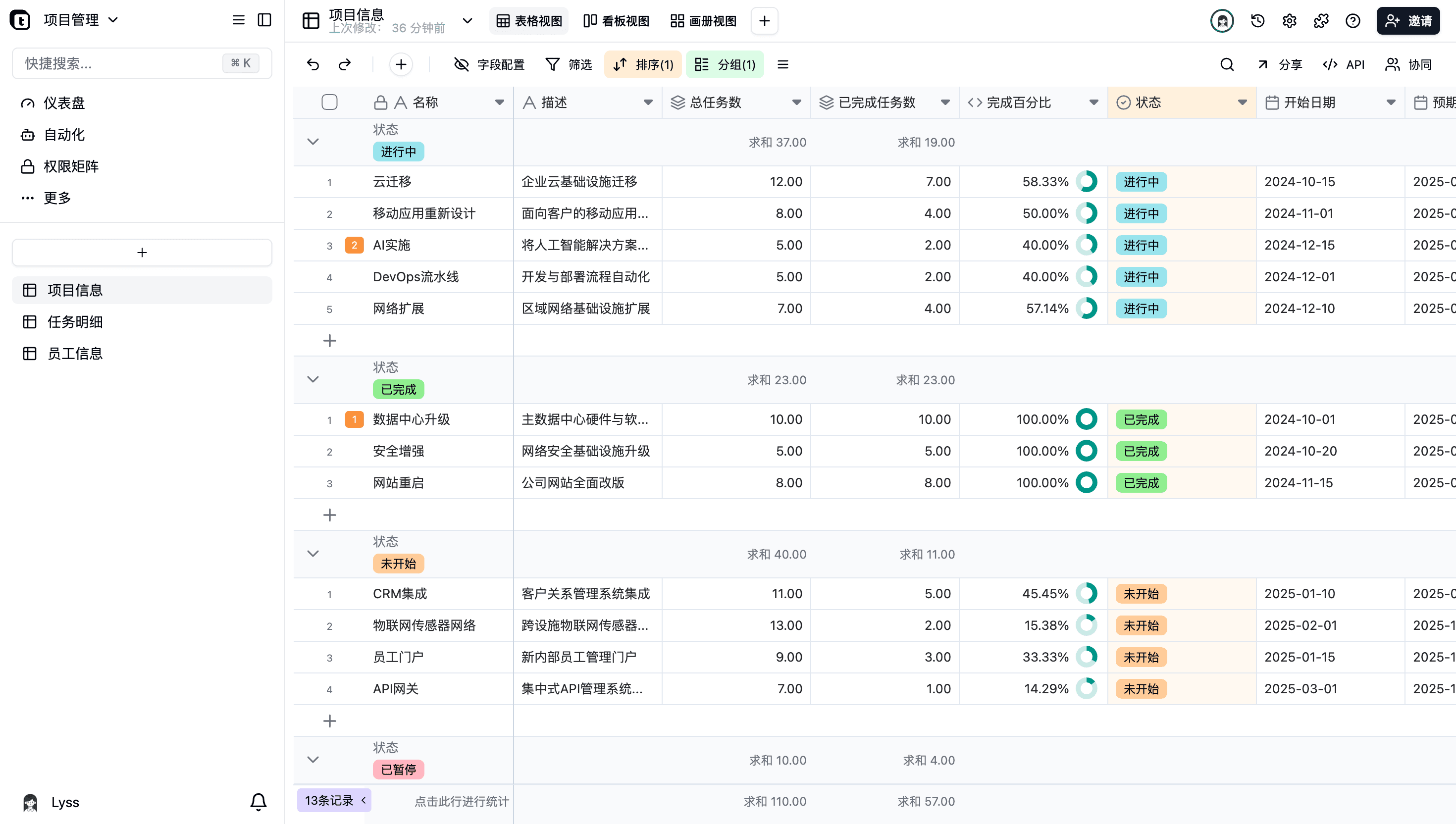Open the plugin puzzle icon
The width and height of the screenshot is (1456, 824).
coord(1321,20)
